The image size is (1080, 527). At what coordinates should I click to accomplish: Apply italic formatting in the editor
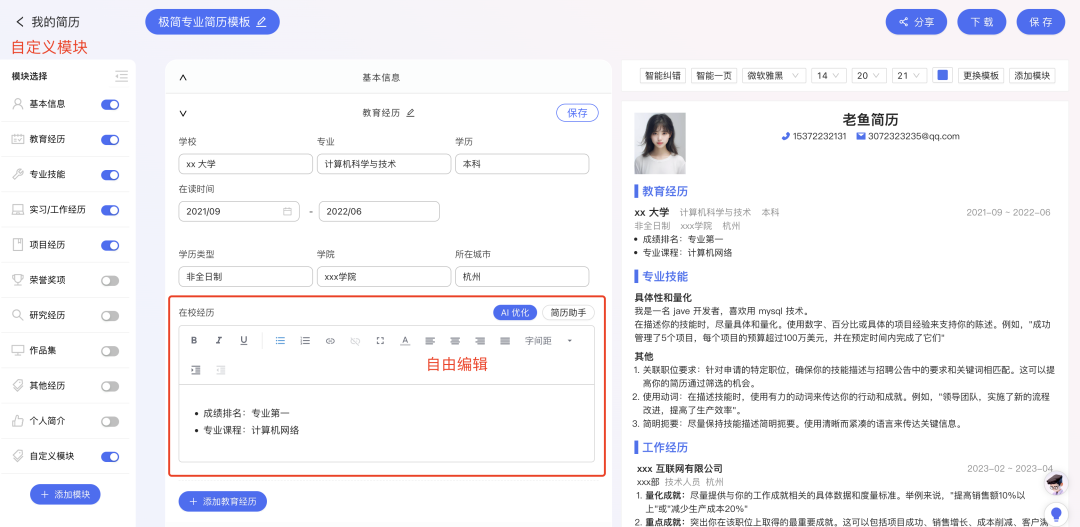(219, 340)
